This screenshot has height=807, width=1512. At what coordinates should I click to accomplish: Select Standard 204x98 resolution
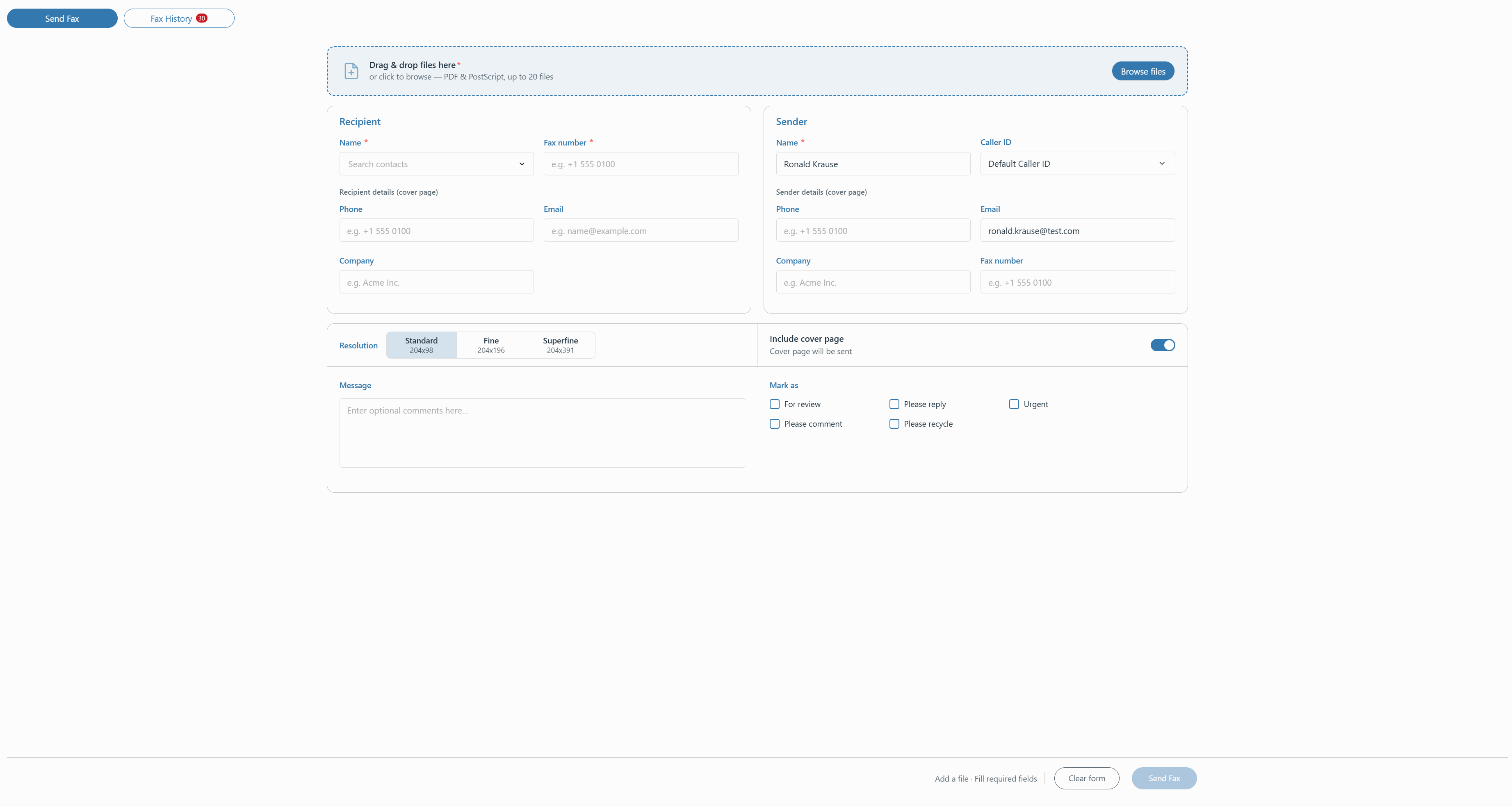coord(421,345)
